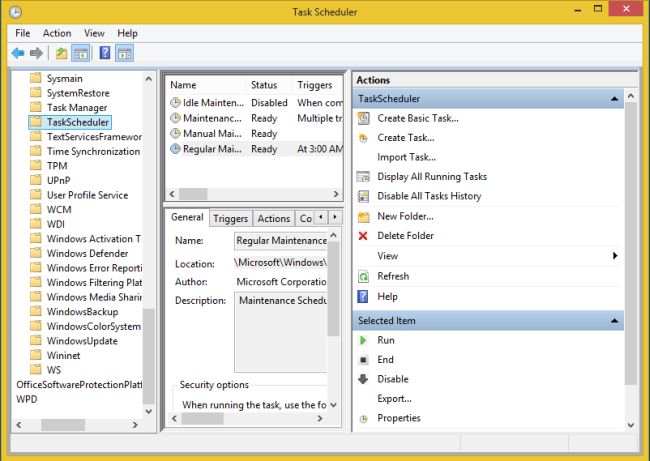The height and width of the screenshot is (461, 650).
Task: Click the Description text box
Action: (x=281, y=332)
